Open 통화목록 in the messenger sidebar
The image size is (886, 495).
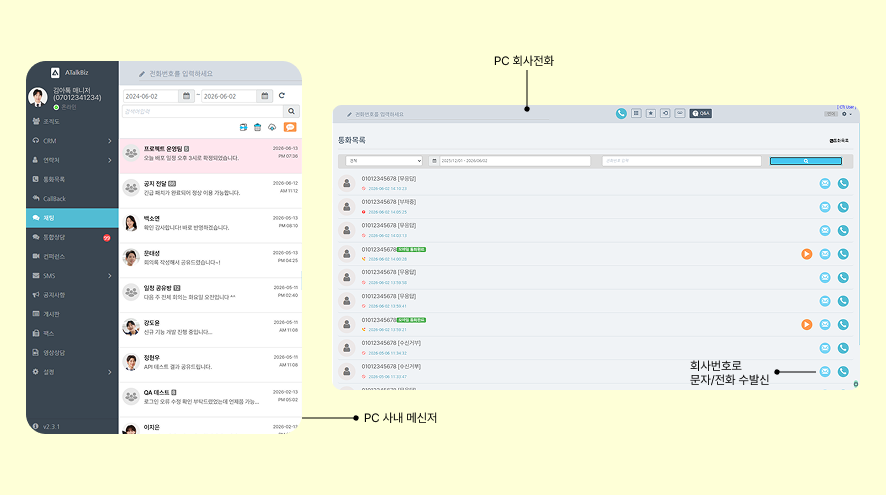pos(72,179)
